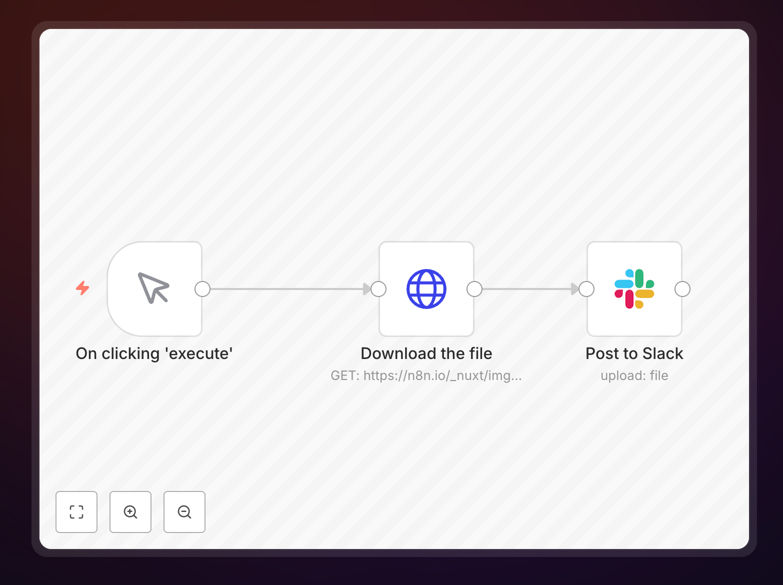Click output connector of 'On clicking execute' node

pos(202,289)
